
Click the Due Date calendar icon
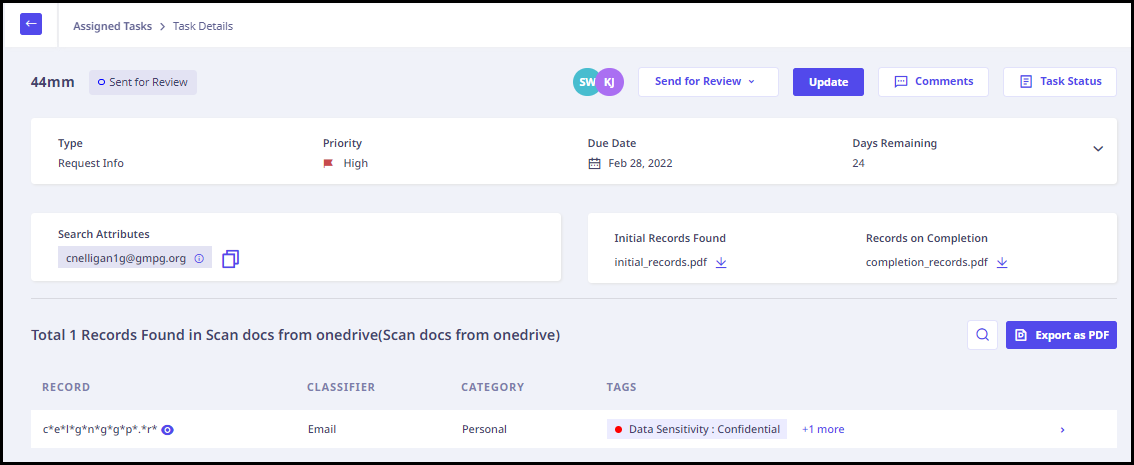(x=594, y=163)
